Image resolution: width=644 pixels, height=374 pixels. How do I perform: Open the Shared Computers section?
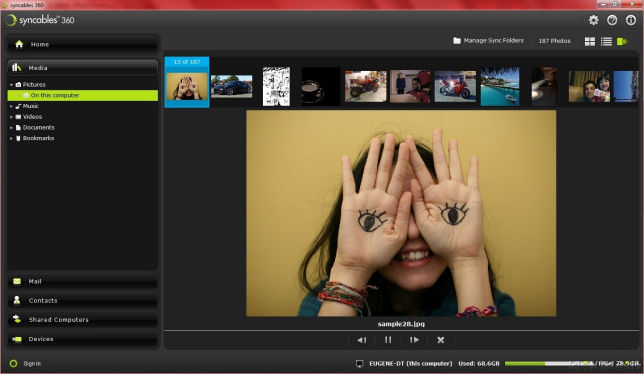pos(83,320)
